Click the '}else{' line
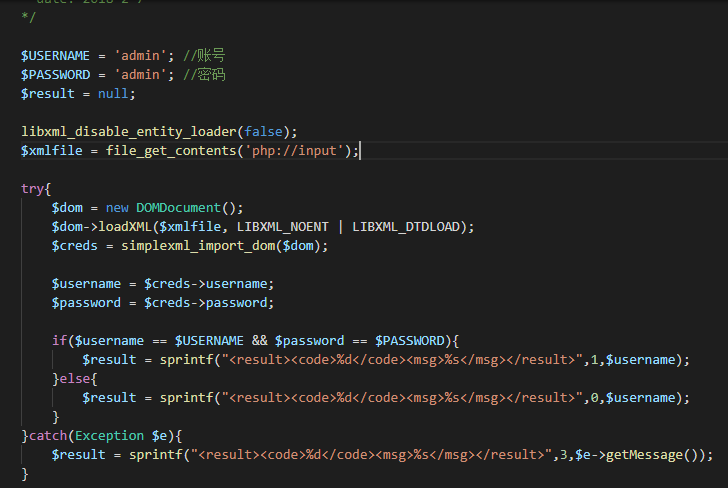 pyautogui.click(x=75, y=379)
